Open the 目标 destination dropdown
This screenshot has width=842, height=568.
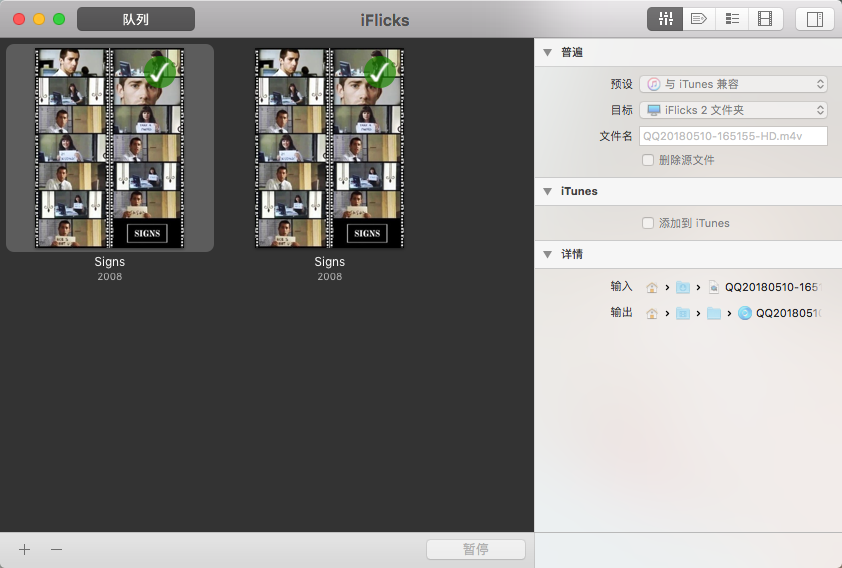(733, 110)
